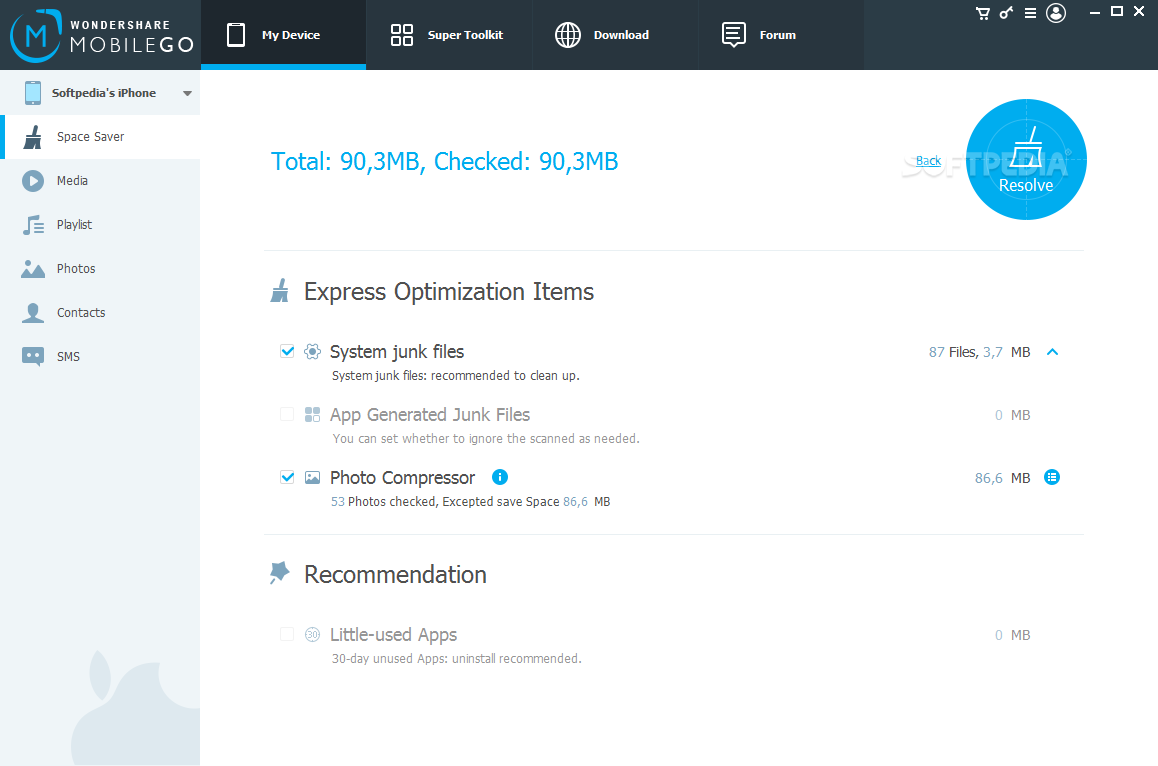Click the "86,6 MB" Photo Compressor size

[x=1002, y=478]
